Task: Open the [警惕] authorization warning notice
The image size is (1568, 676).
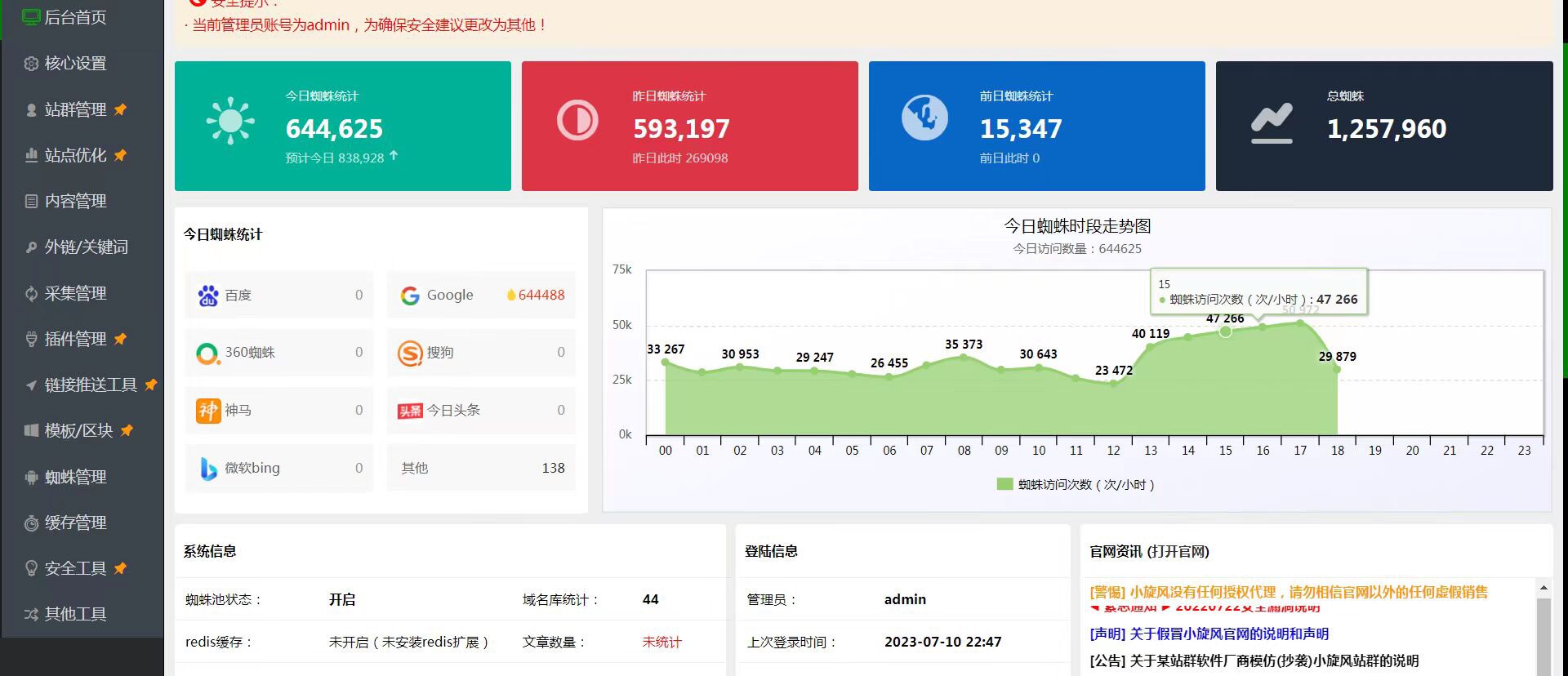Action: pyautogui.click(x=1289, y=592)
